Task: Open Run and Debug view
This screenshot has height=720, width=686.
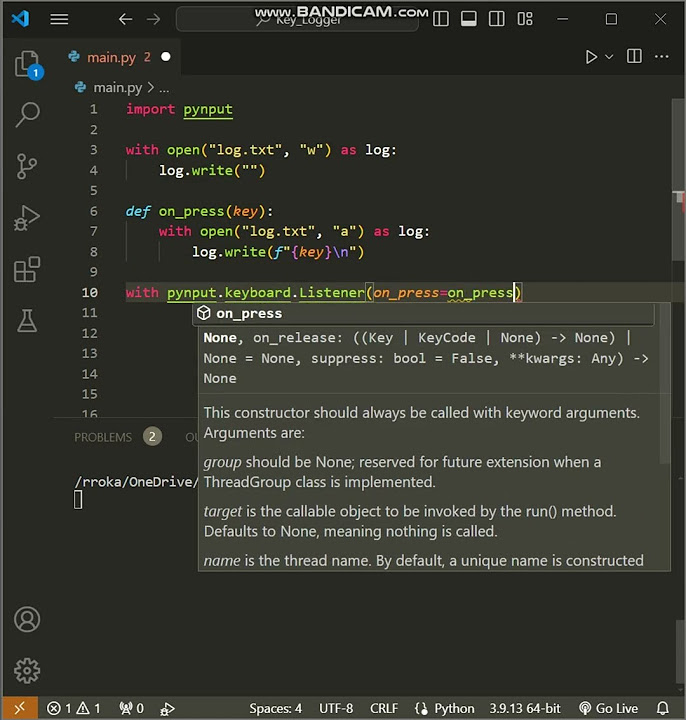Action: pyautogui.click(x=27, y=218)
